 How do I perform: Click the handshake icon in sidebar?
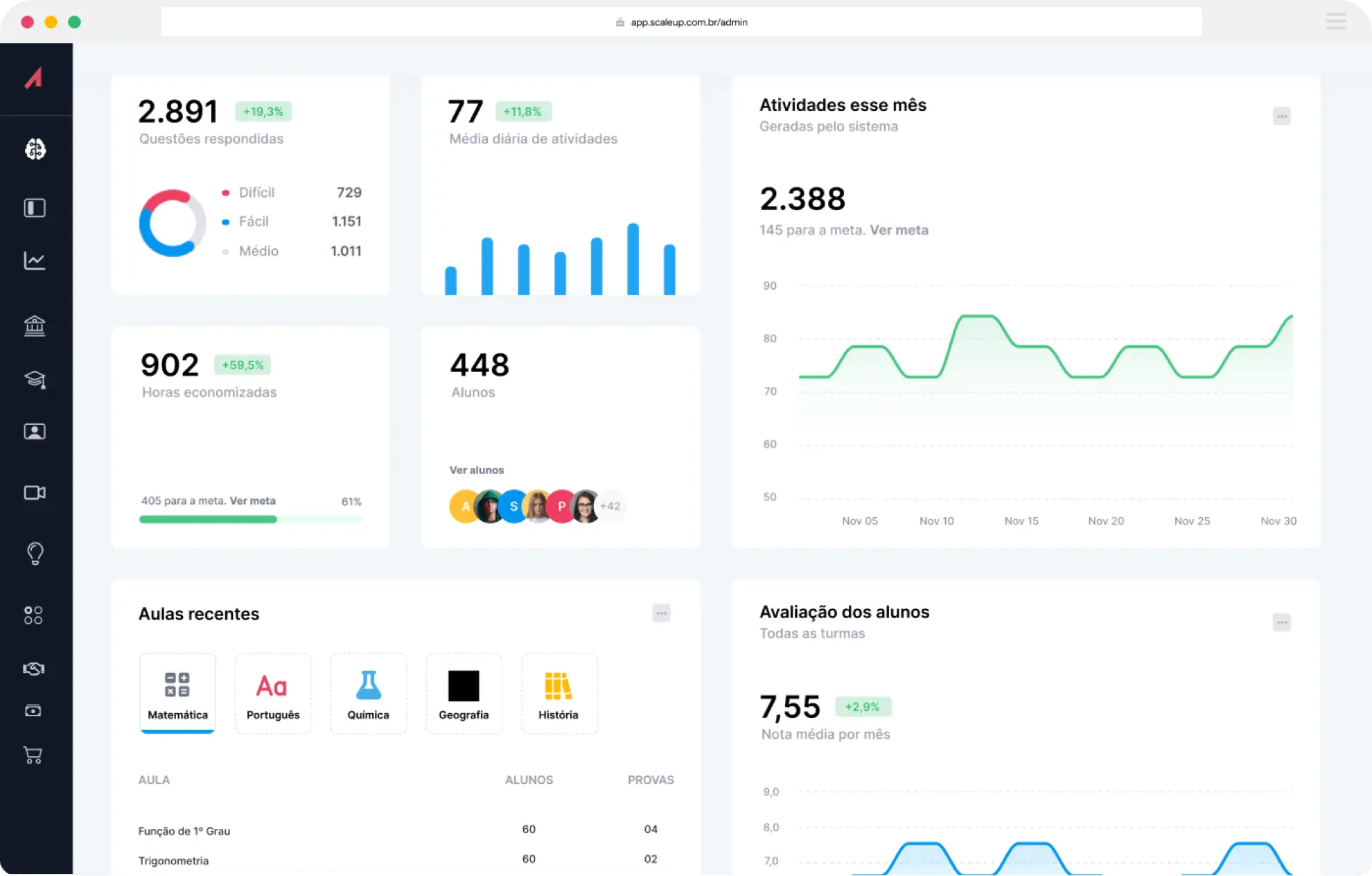[33, 669]
